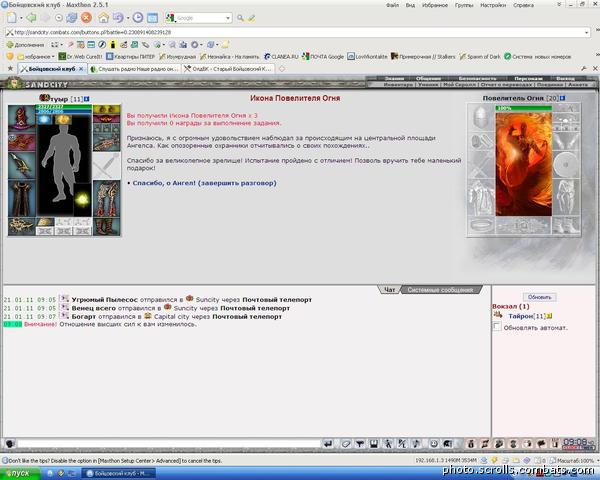Open the ПОЧТА Google bookmark
Image resolution: width=600 pixels, height=480 pixels.
[x=323, y=57]
